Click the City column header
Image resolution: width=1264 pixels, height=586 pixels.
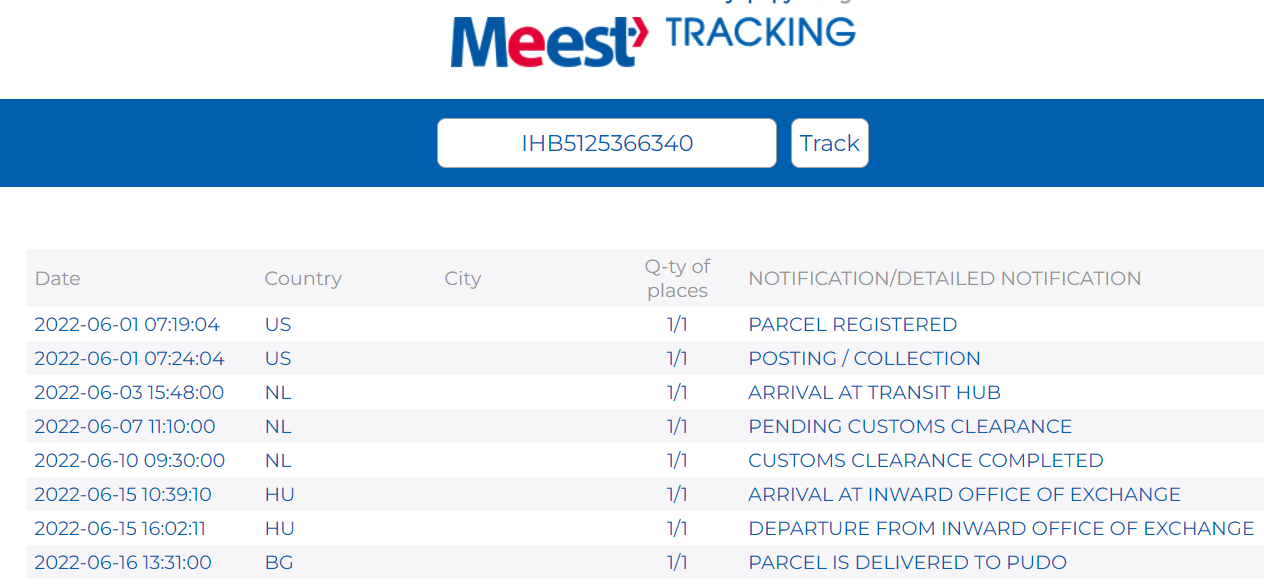click(463, 279)
